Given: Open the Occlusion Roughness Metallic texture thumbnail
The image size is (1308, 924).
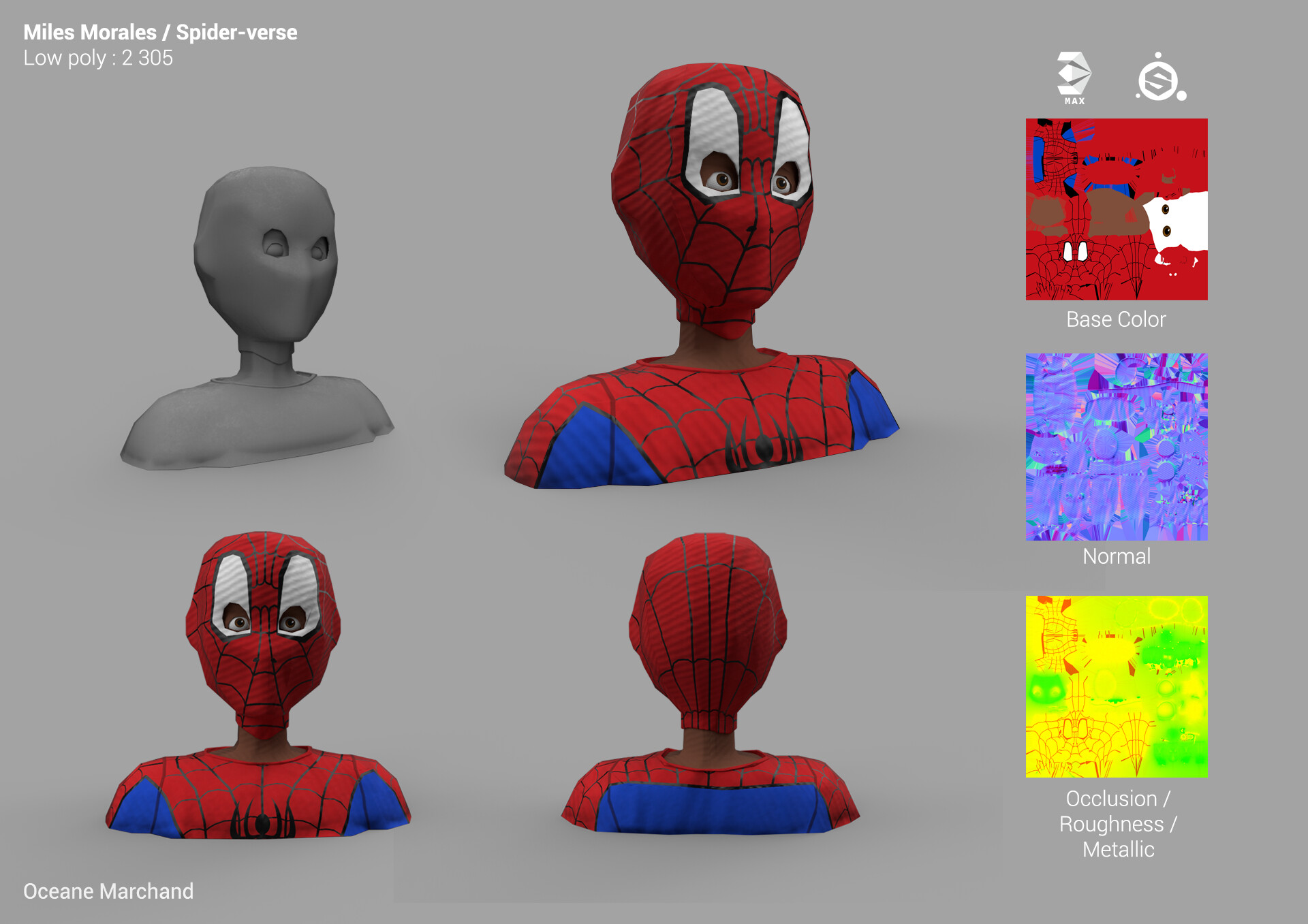Looking at the screenshot, I should coord(1117,686).
